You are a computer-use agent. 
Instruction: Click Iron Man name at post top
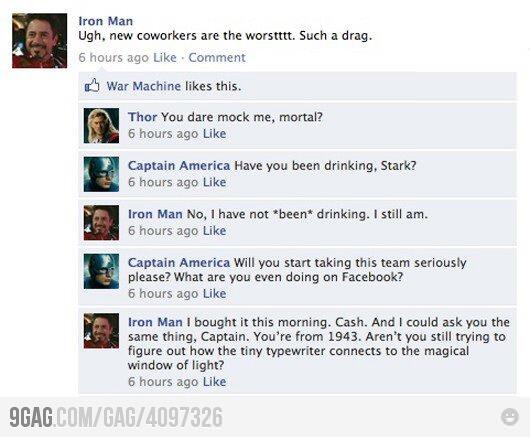pyautogui.click(x=105, y=21)
